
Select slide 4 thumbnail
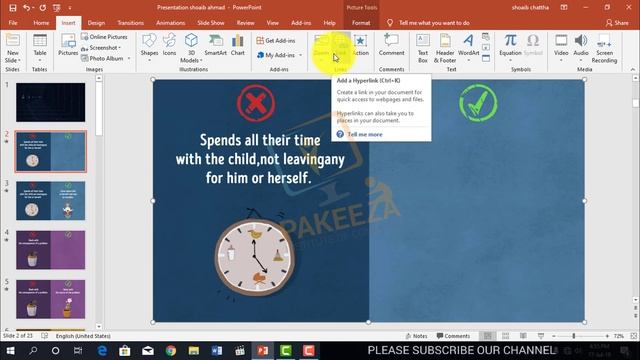(51, 250)
